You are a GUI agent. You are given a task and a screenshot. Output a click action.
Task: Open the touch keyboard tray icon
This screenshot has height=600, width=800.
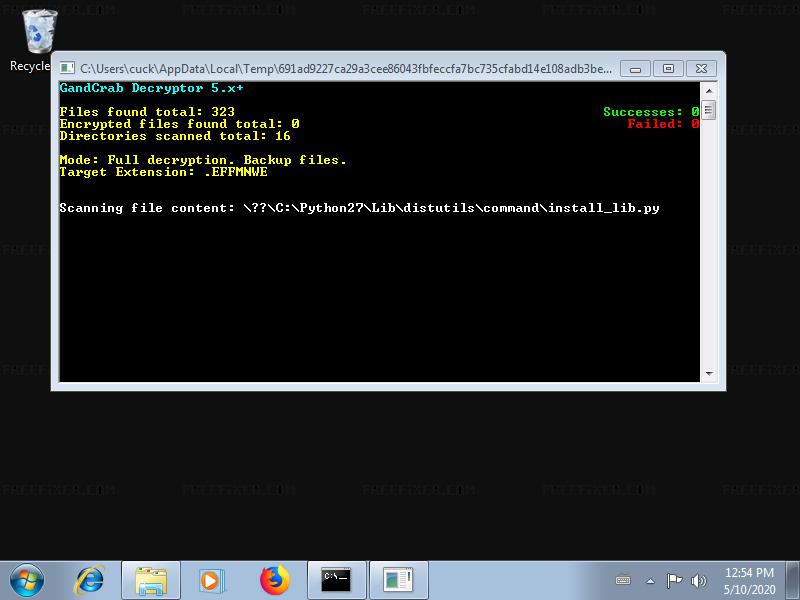(623, 581)
